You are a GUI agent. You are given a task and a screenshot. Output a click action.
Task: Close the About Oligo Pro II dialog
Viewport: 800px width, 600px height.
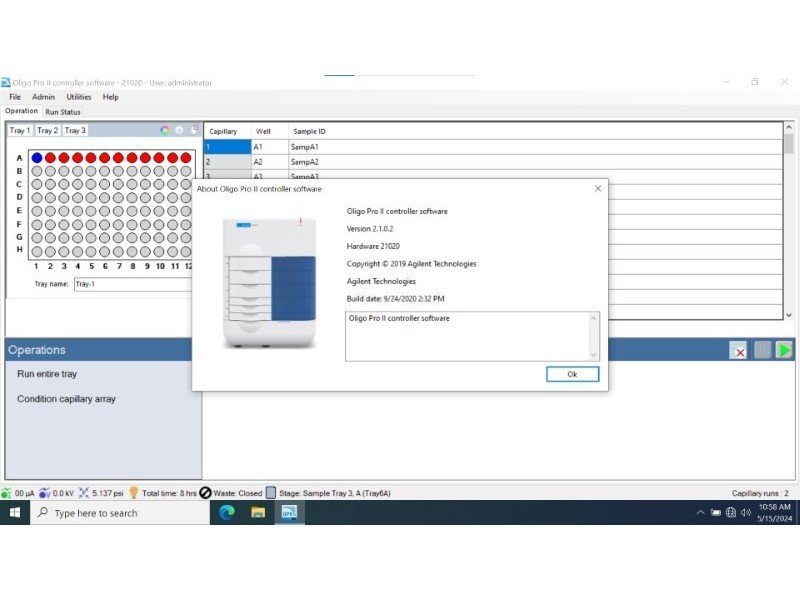tap(598, 188)
